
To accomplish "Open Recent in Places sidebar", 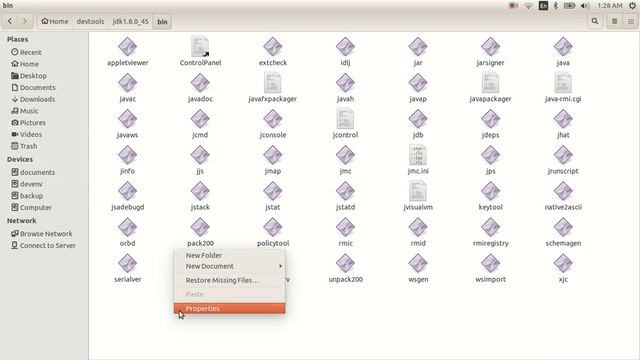I will click(x=27, y=52).
